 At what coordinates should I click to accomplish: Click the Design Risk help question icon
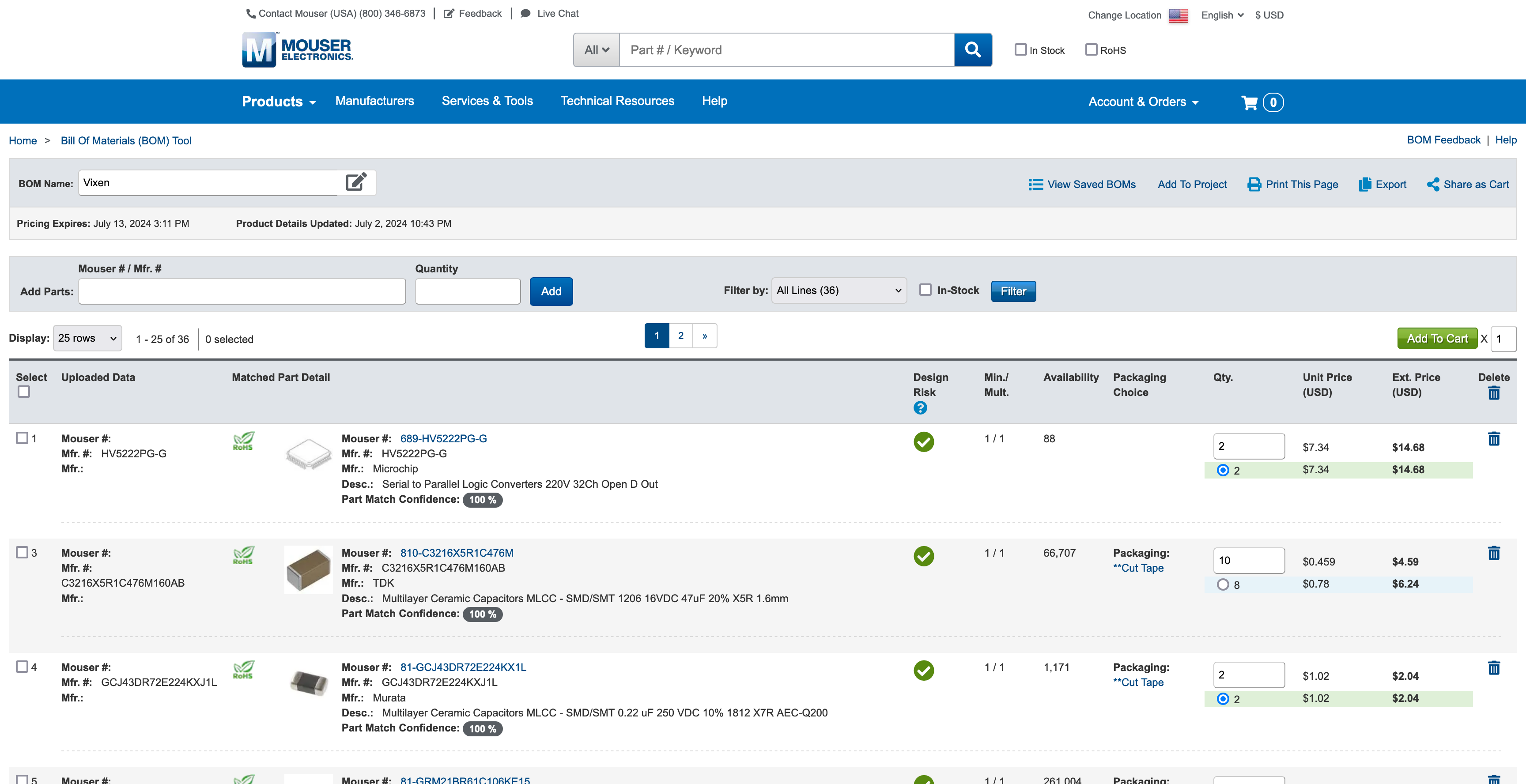click(920, 407)
